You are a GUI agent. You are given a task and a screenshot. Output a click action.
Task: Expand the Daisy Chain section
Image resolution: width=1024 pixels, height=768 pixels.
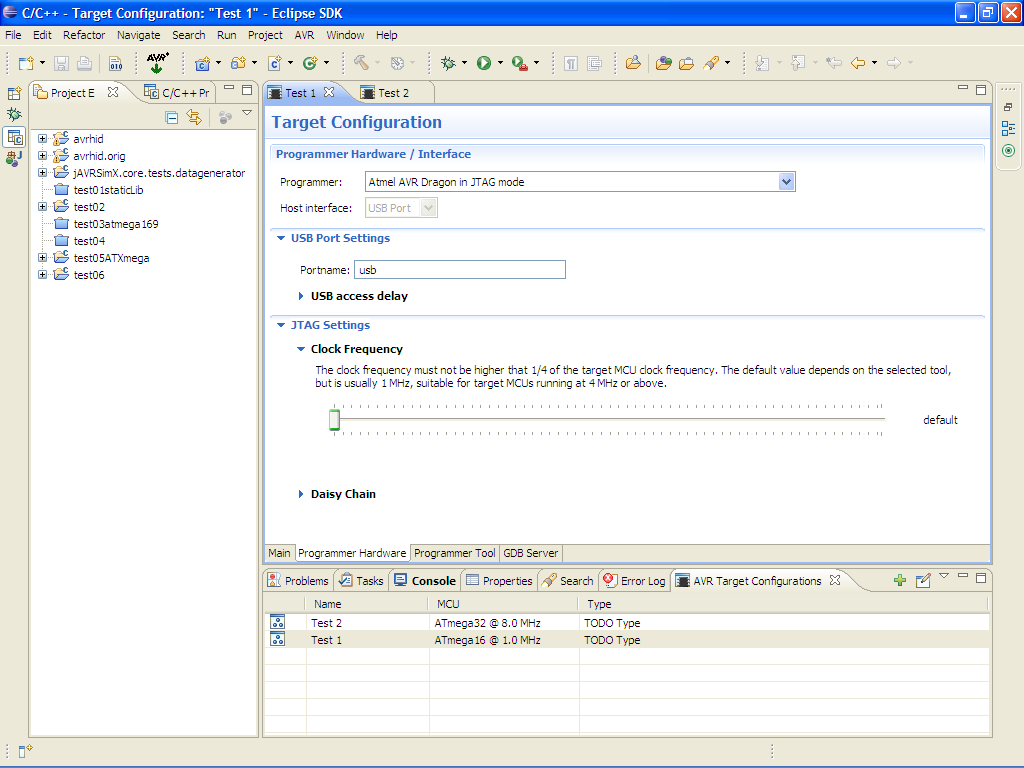(x=300, y=494)
